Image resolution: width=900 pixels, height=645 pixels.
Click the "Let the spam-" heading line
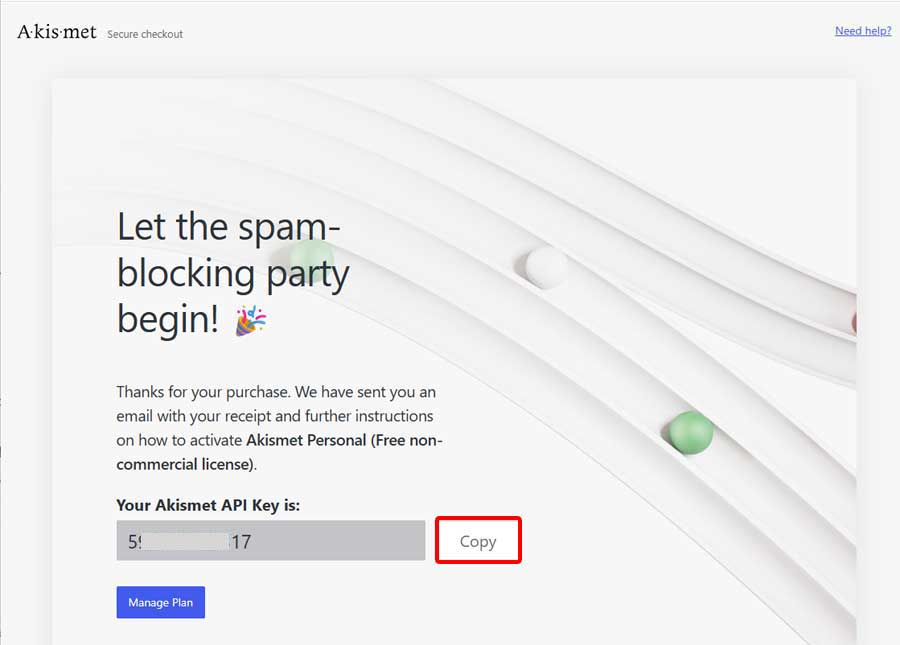tap(229, 227)
